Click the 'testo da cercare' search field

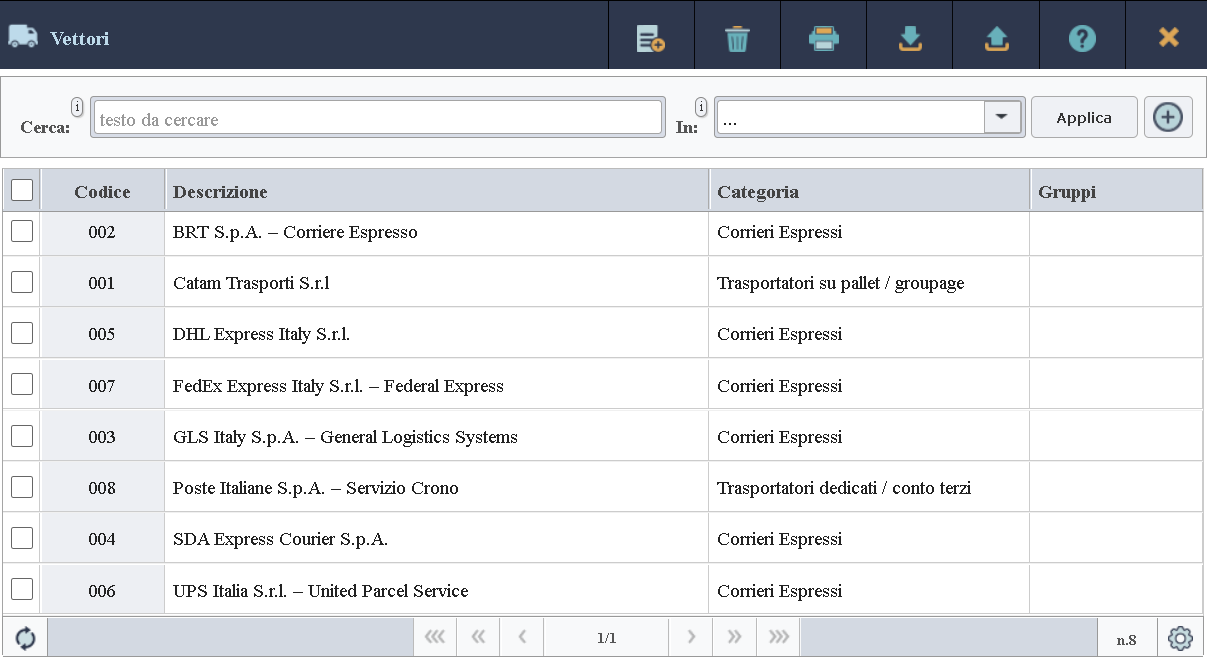point(377,118)
